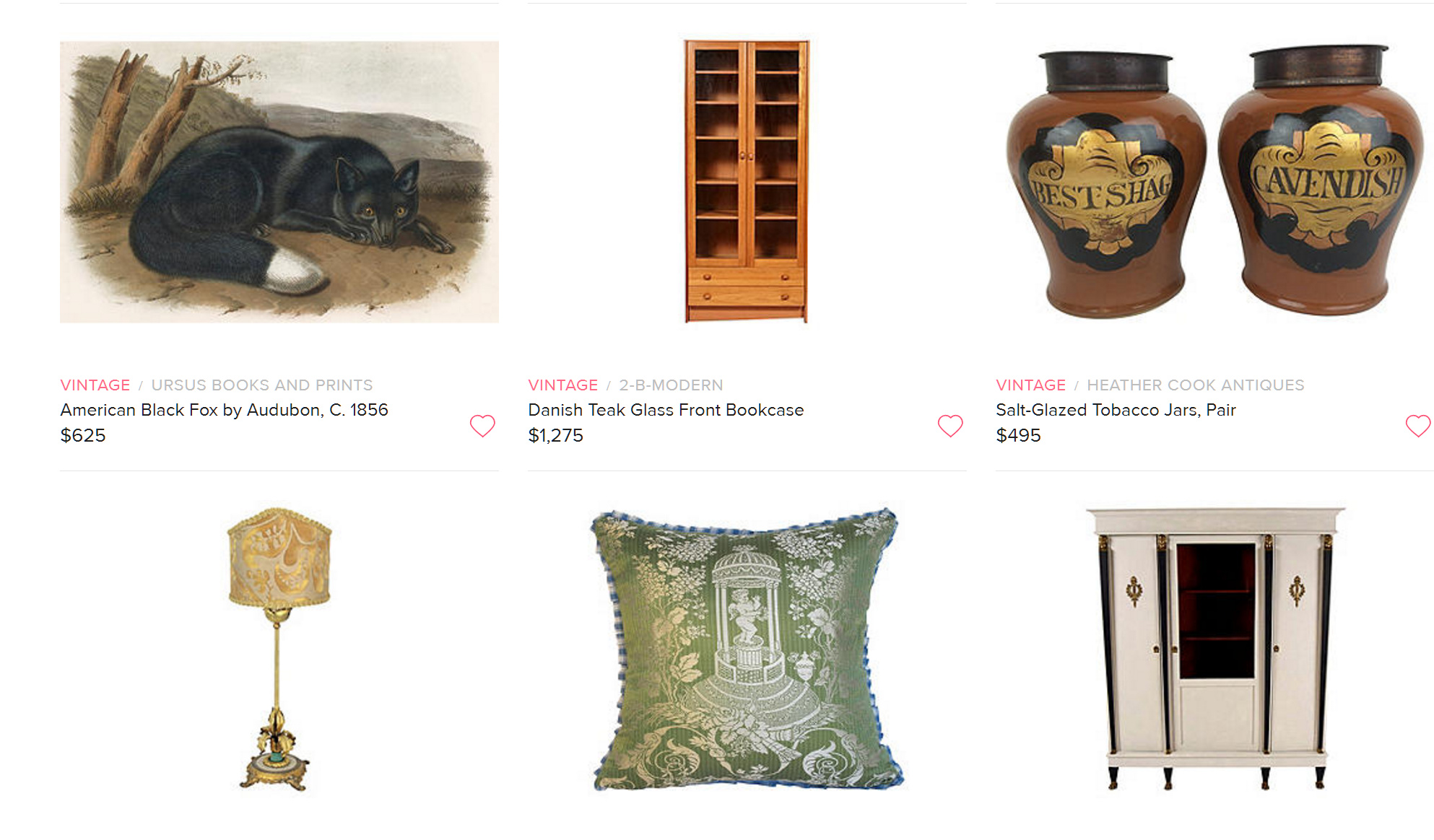Viewport: 1434px width, 840px height.
Task: Click the $1,275 bookcase price
Action: [x=555, y=435]
